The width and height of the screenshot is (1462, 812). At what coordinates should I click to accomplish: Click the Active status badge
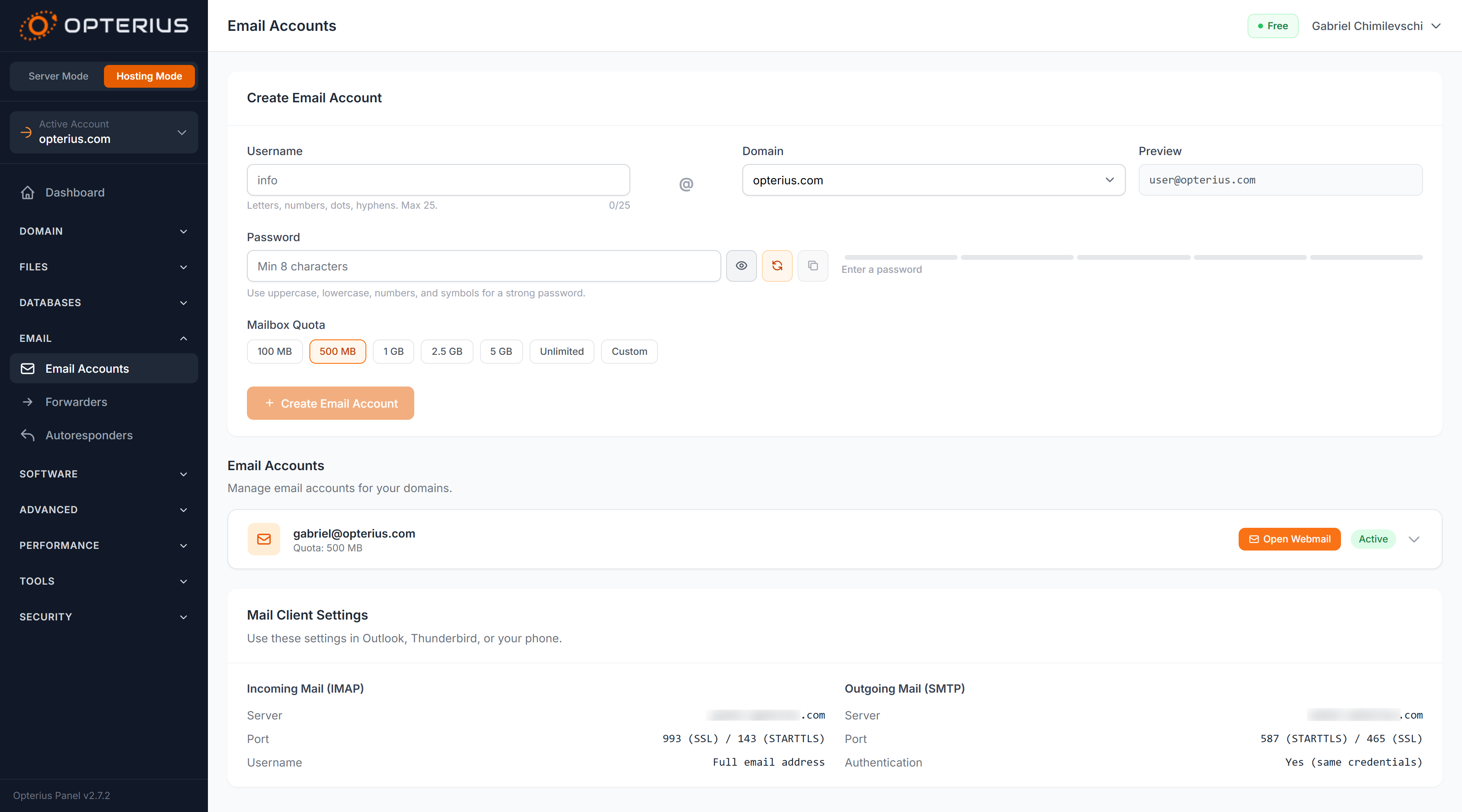point(1373,539)
